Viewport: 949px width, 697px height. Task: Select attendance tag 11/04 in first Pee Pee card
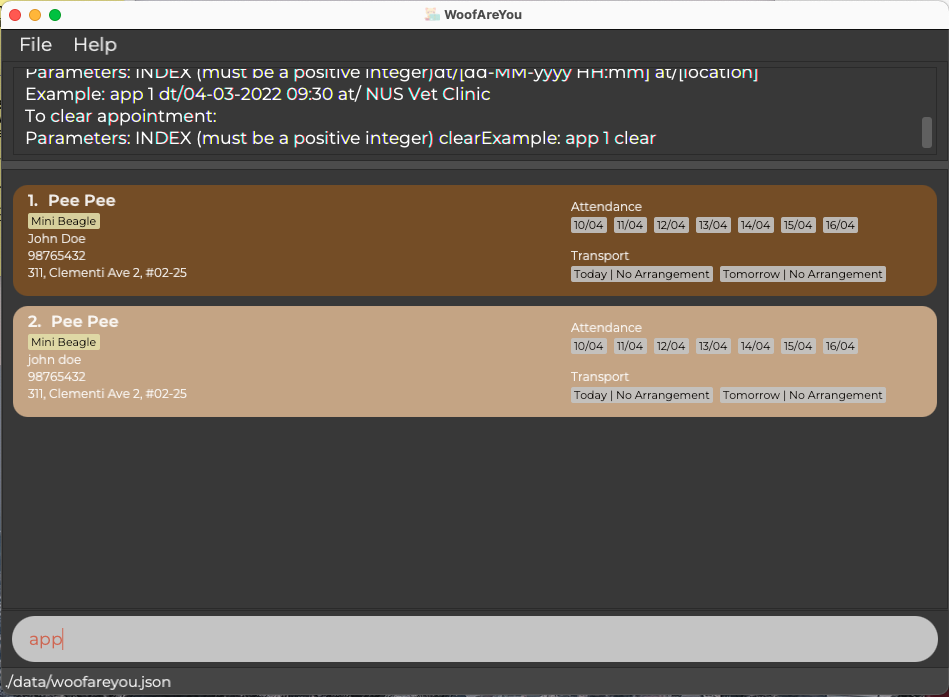(630, 225)
